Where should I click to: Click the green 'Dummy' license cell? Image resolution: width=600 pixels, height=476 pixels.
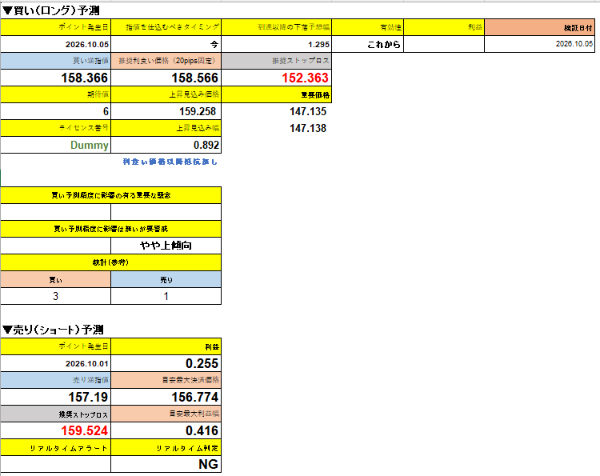click(55, 145)
